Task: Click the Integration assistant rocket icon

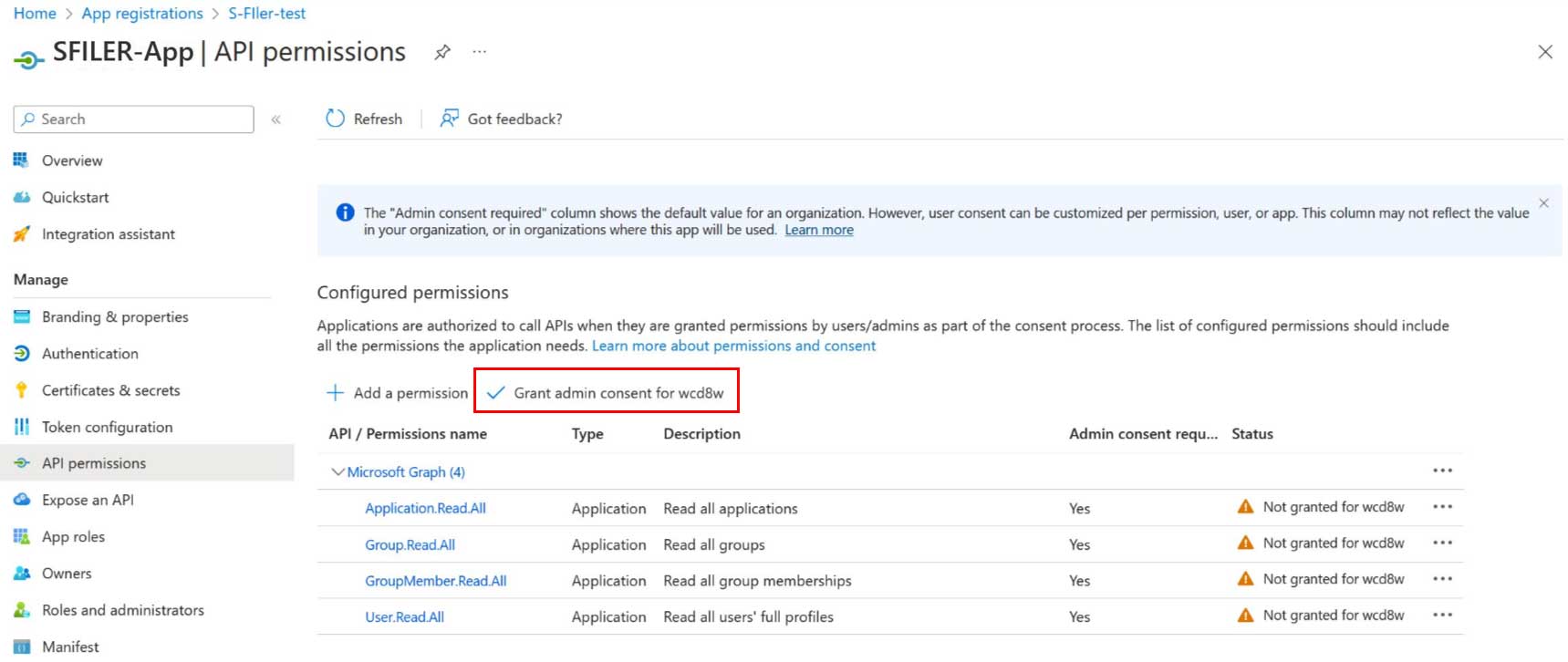Action: tap(21, 234)
